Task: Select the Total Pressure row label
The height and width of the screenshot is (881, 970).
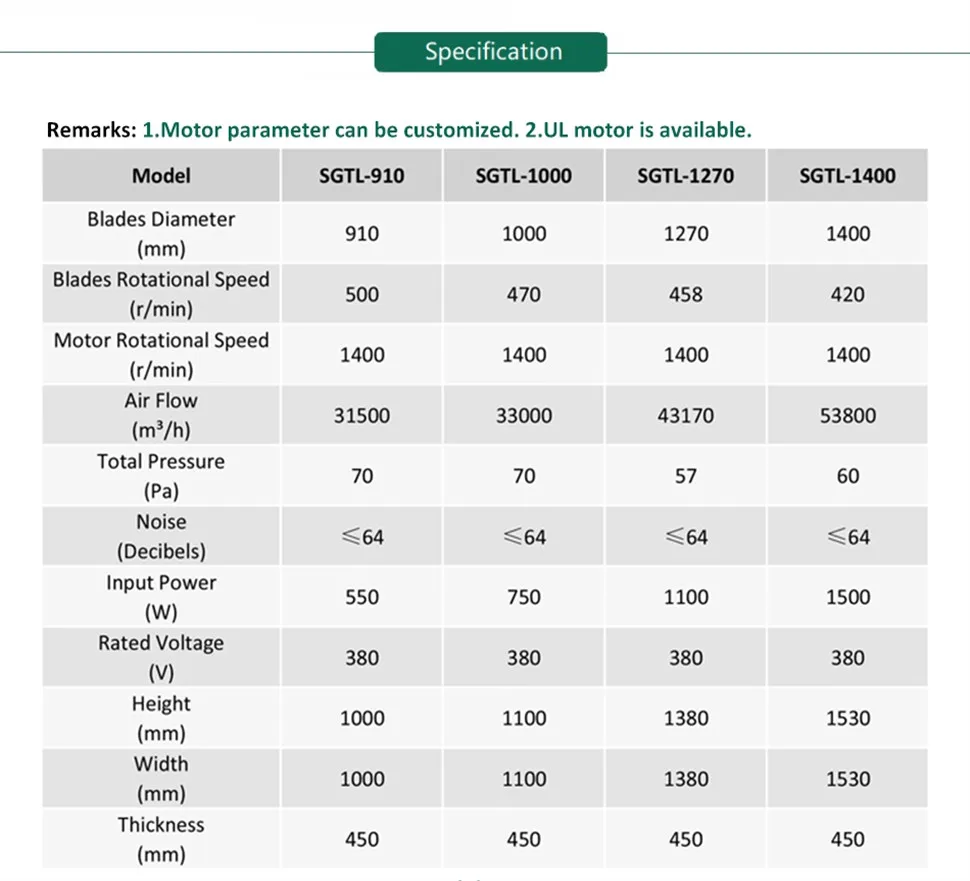Action: pos(161,476)
